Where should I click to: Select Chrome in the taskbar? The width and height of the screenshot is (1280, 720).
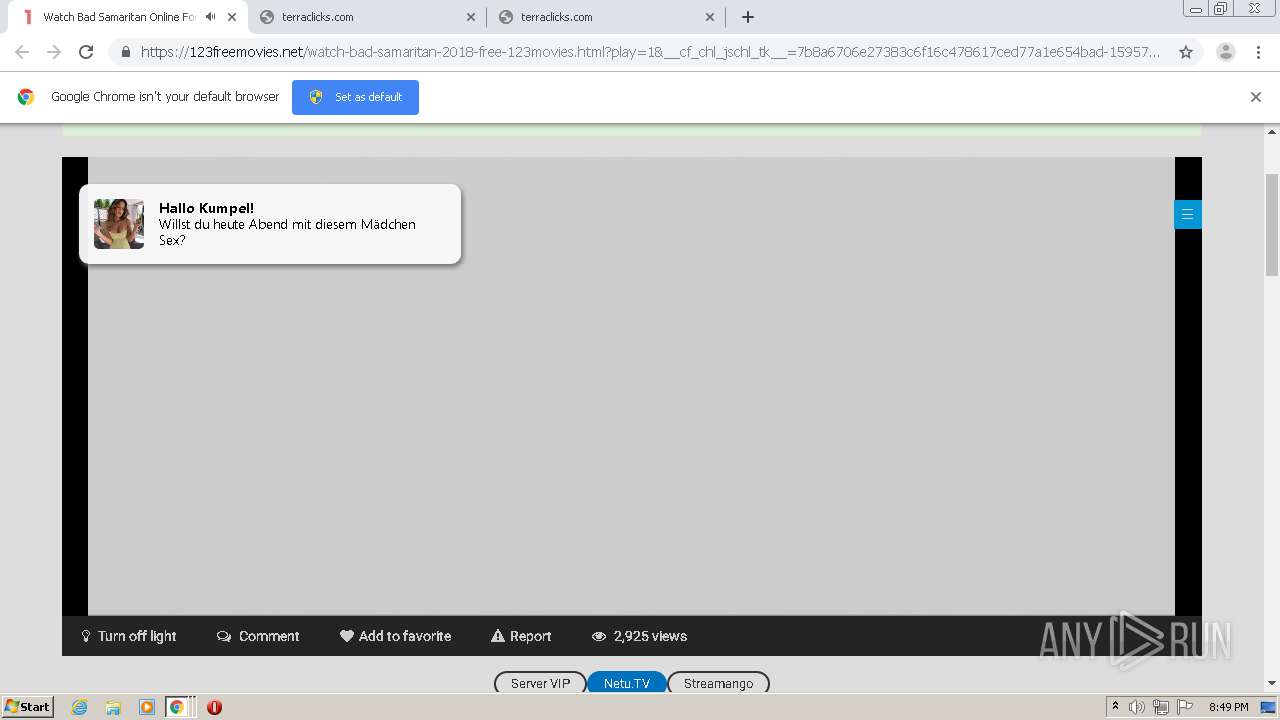[x=177, y=707]
